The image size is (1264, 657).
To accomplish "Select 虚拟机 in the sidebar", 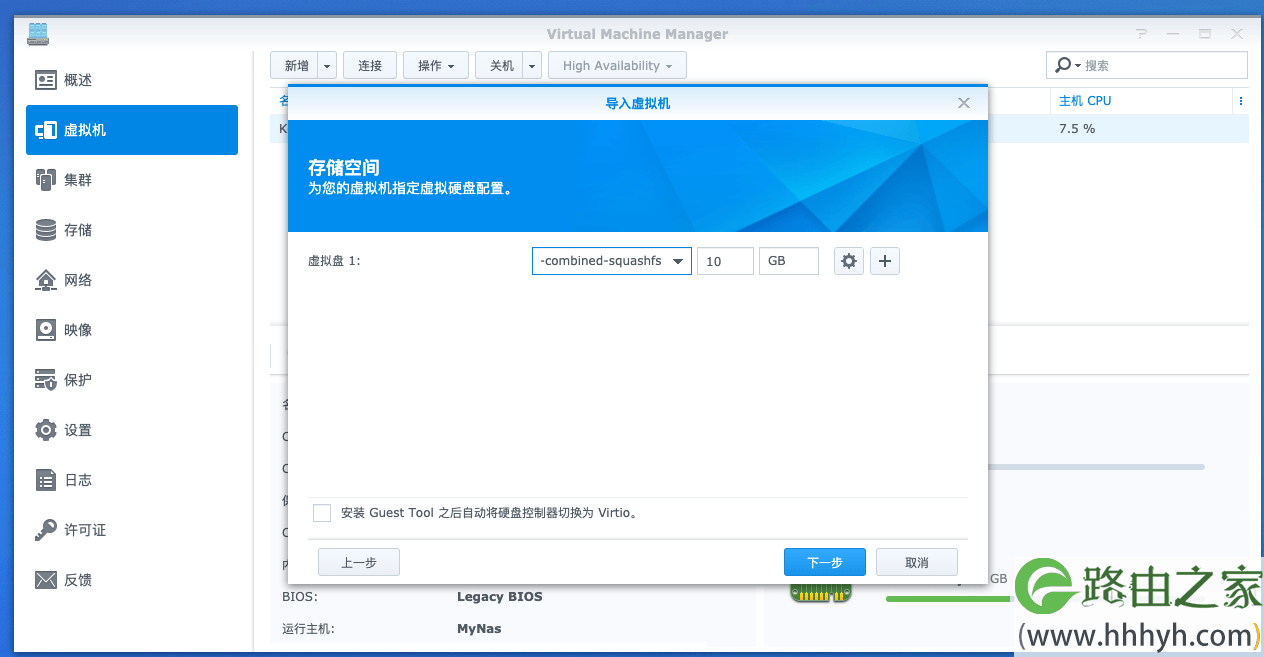I will [x=132, y=130].
